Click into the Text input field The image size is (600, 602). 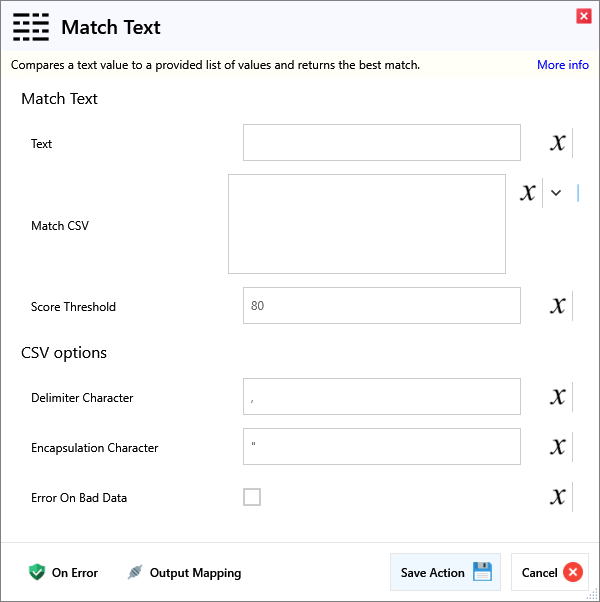[x=381, y=143]
